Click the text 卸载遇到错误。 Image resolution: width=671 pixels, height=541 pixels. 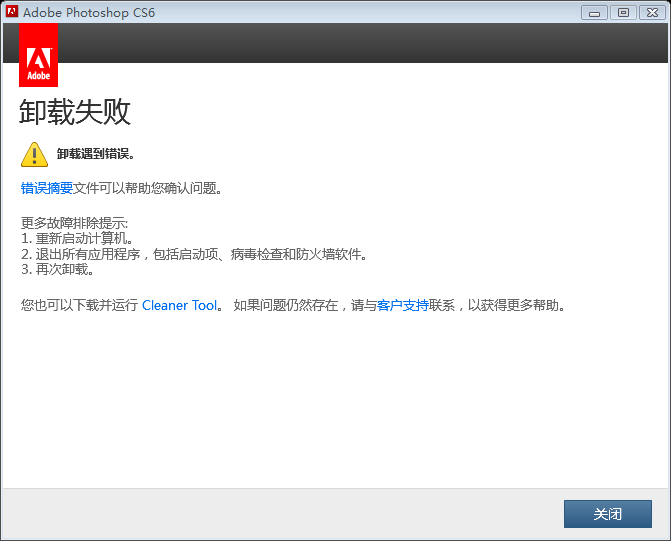95,154
